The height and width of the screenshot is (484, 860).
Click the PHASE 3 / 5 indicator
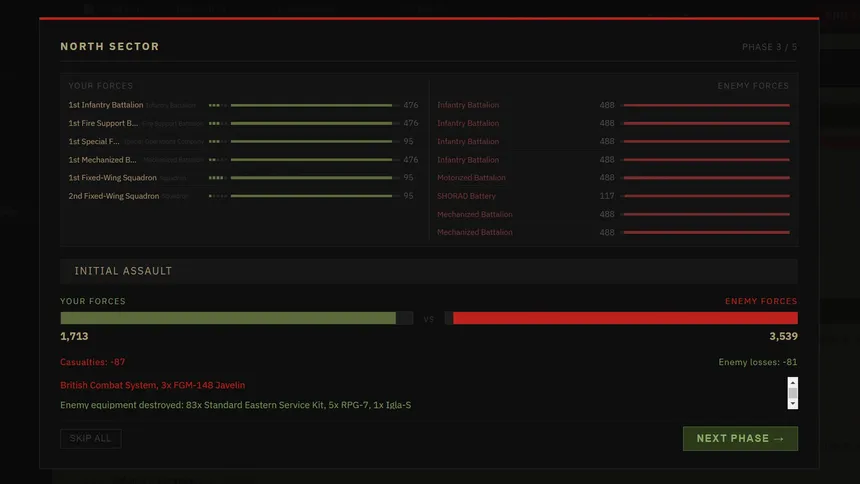click(x=770, y=47)
